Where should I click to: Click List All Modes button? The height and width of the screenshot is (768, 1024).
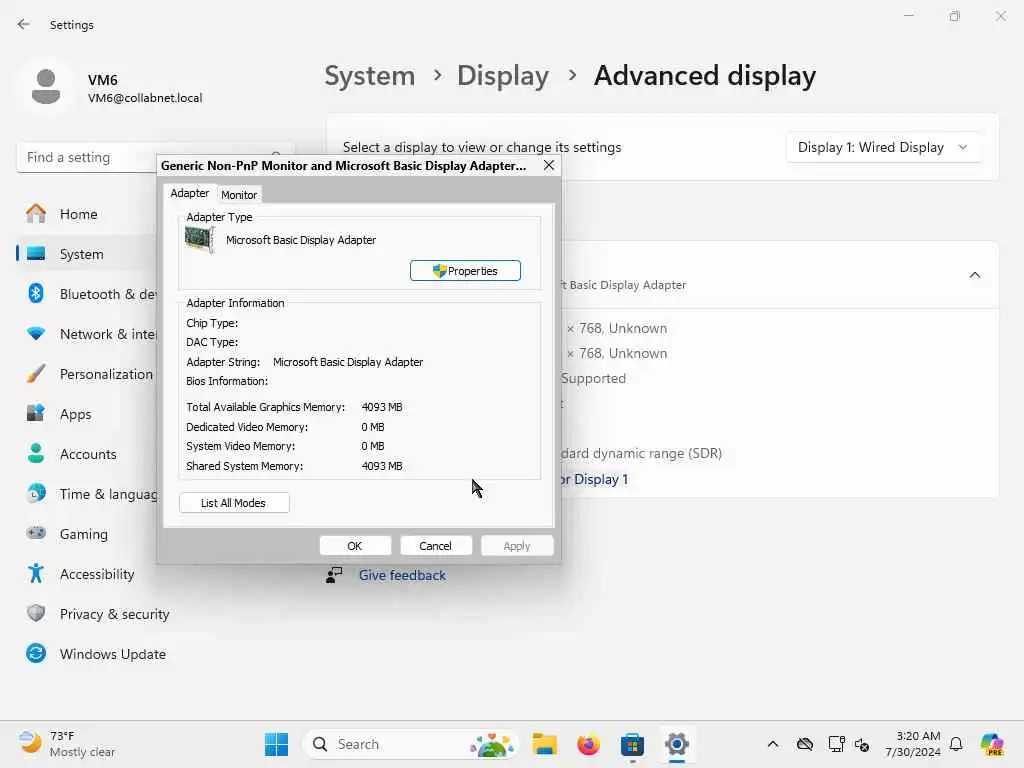234,503
